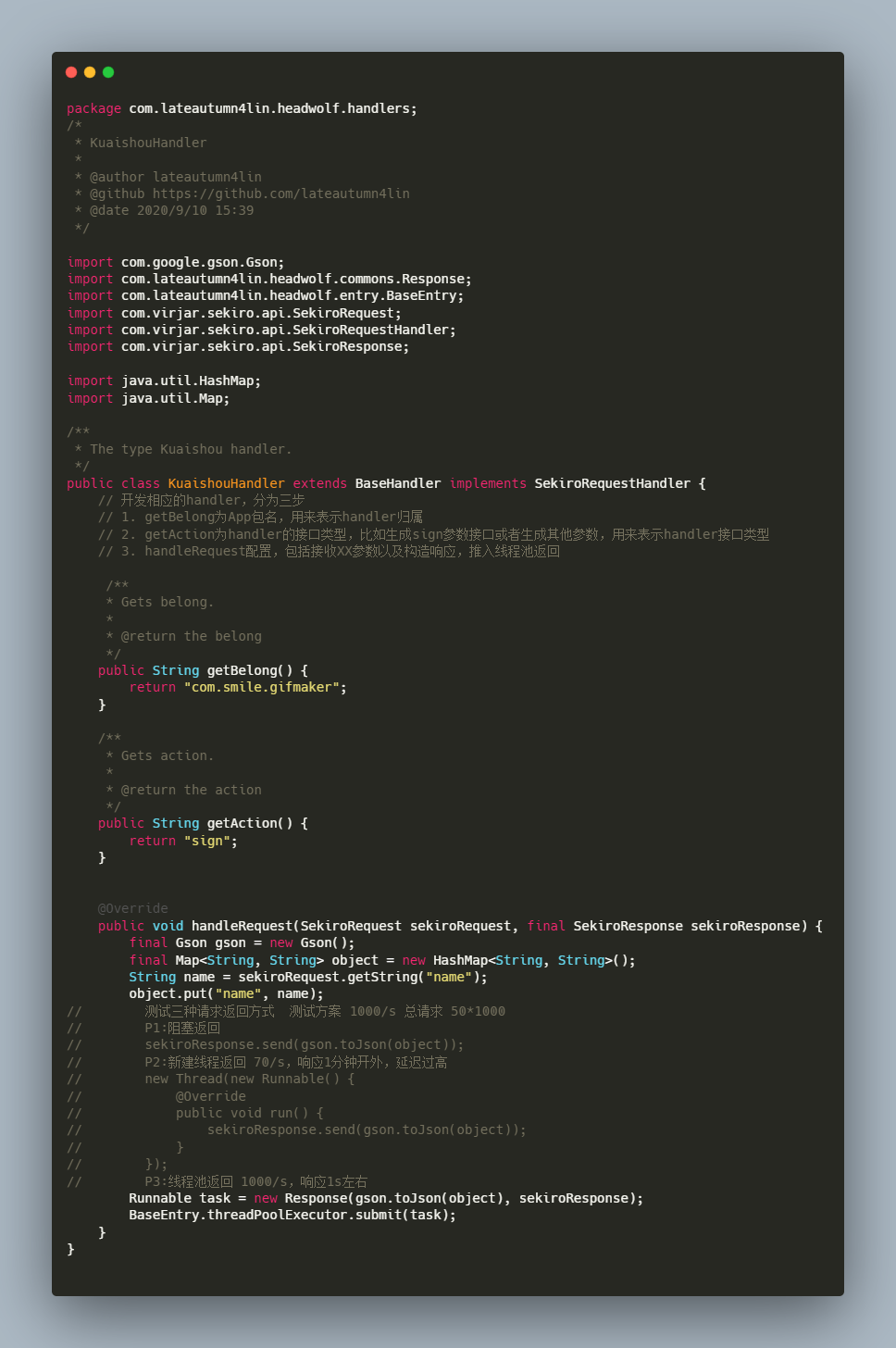Click the KuaishouHandler class name in declaration
Image resolution: width=896 pixels, height=1348 pixels.
tap(226, 483)
